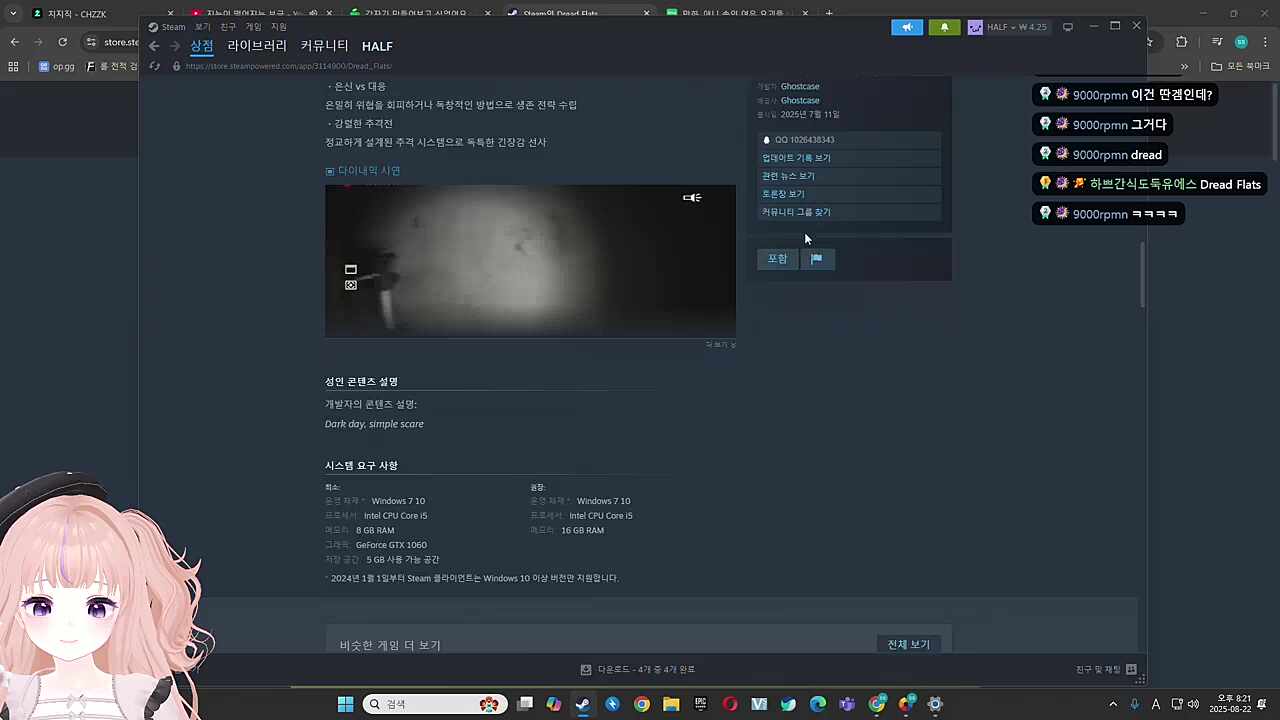Open the 친구 menu in Steam
This screenshot has height=720, width=1280.
[x=228, y=27]
